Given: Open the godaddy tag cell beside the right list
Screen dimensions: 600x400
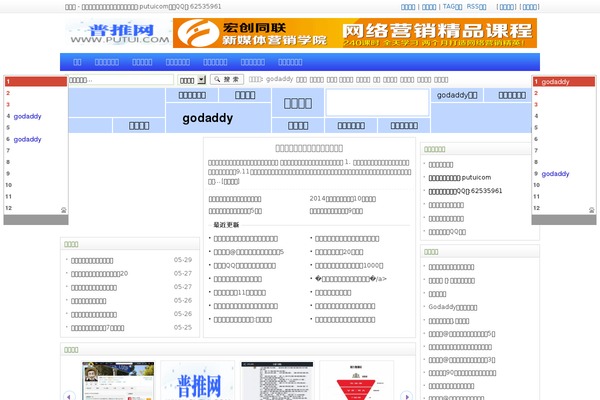Looking at the screenshot, I should click(x=457, y=95).
